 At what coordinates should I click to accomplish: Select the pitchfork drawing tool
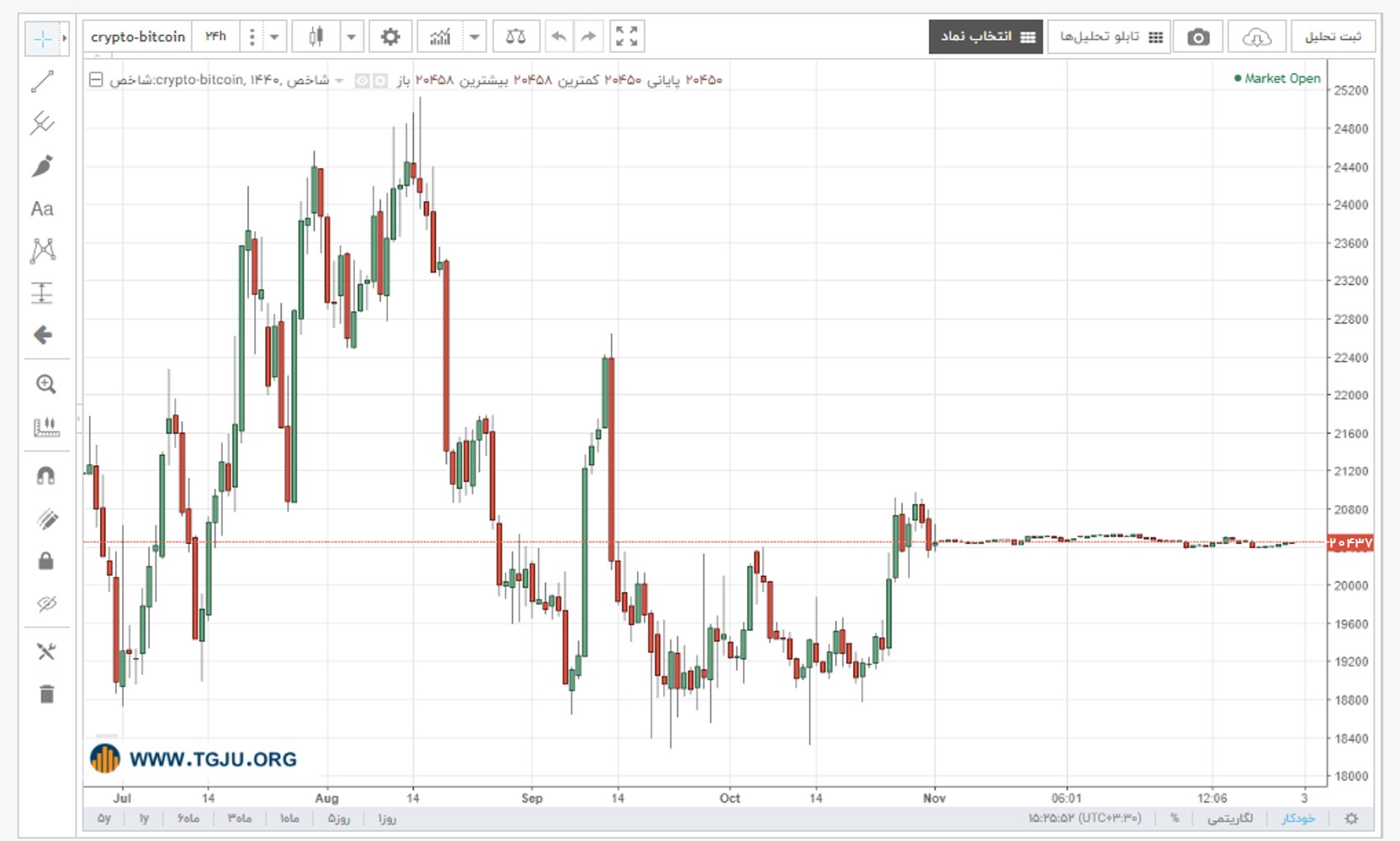click(42, 124)
